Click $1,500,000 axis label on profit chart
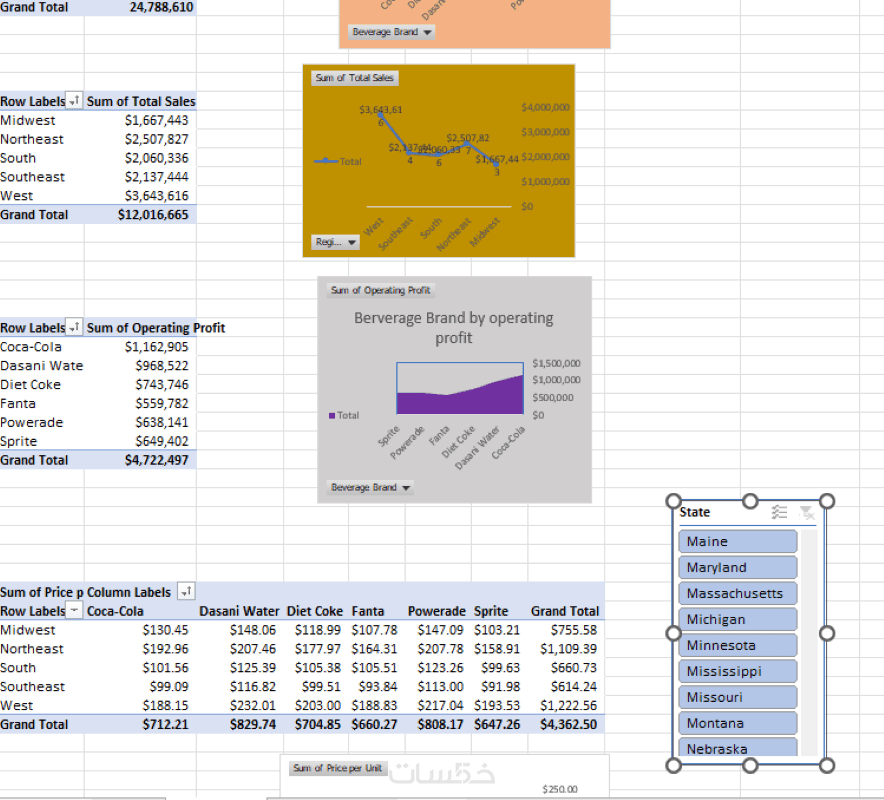The width and height of the screenshot is (884, 800). click(556, 363)
